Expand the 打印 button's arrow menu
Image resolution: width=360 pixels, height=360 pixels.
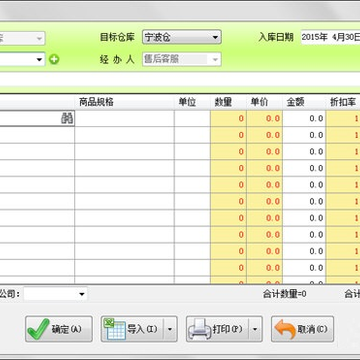tap(255, 329)
